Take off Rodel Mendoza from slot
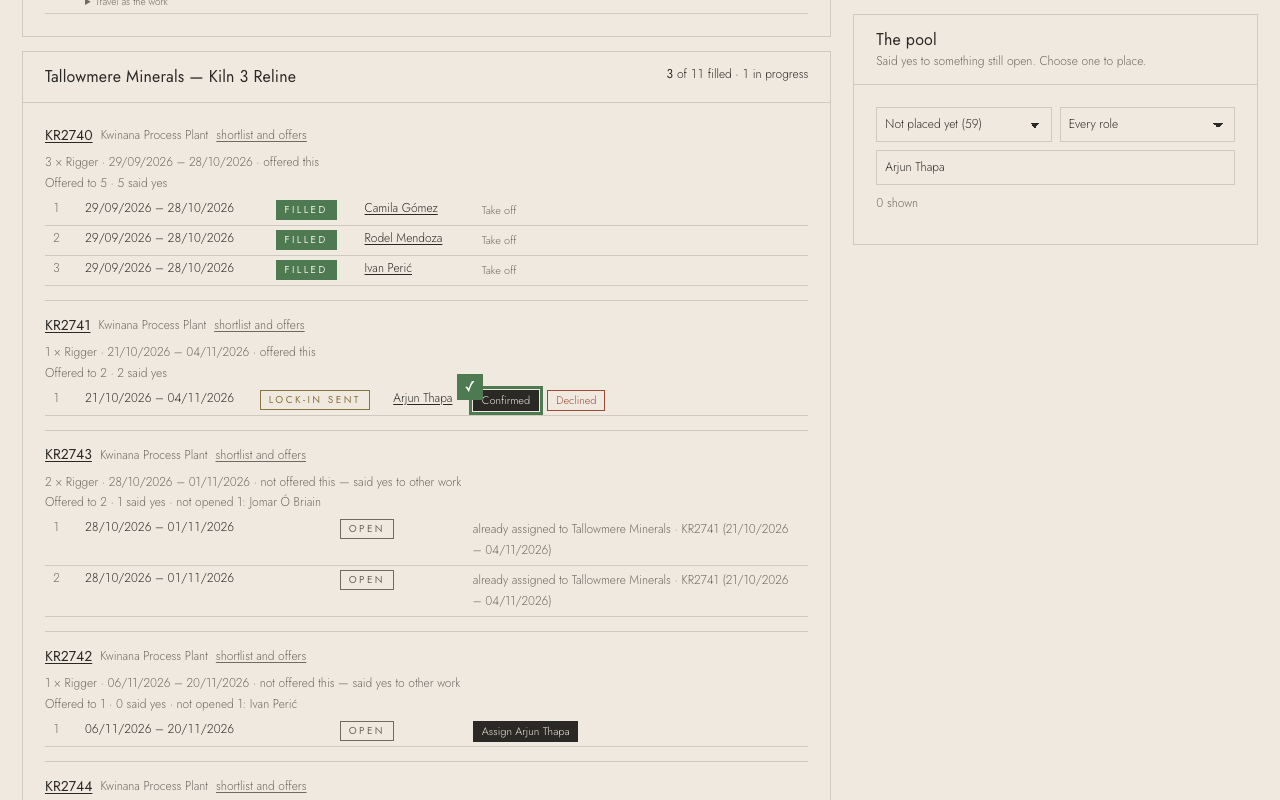This screenshot has height=800, width=1280. pos(499,240)
